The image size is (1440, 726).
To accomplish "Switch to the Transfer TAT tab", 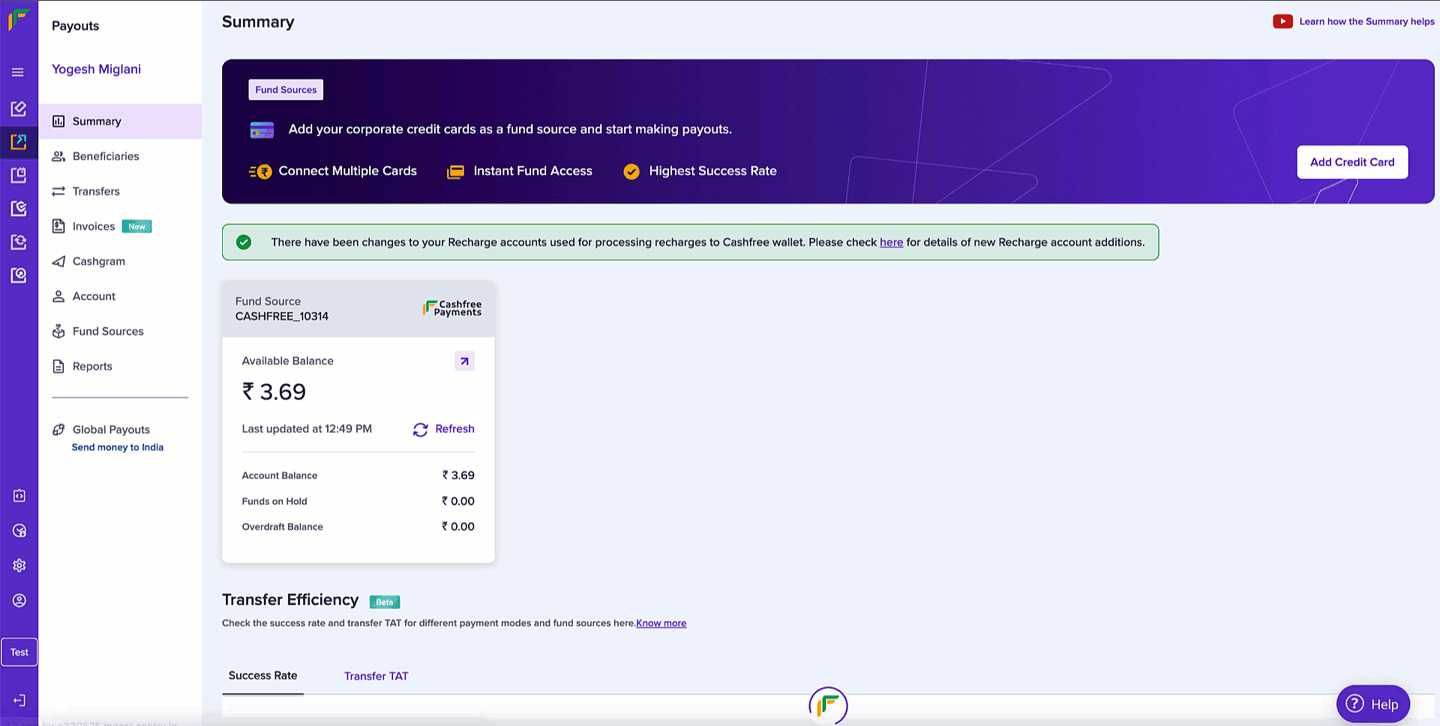I will pos(376,676).
